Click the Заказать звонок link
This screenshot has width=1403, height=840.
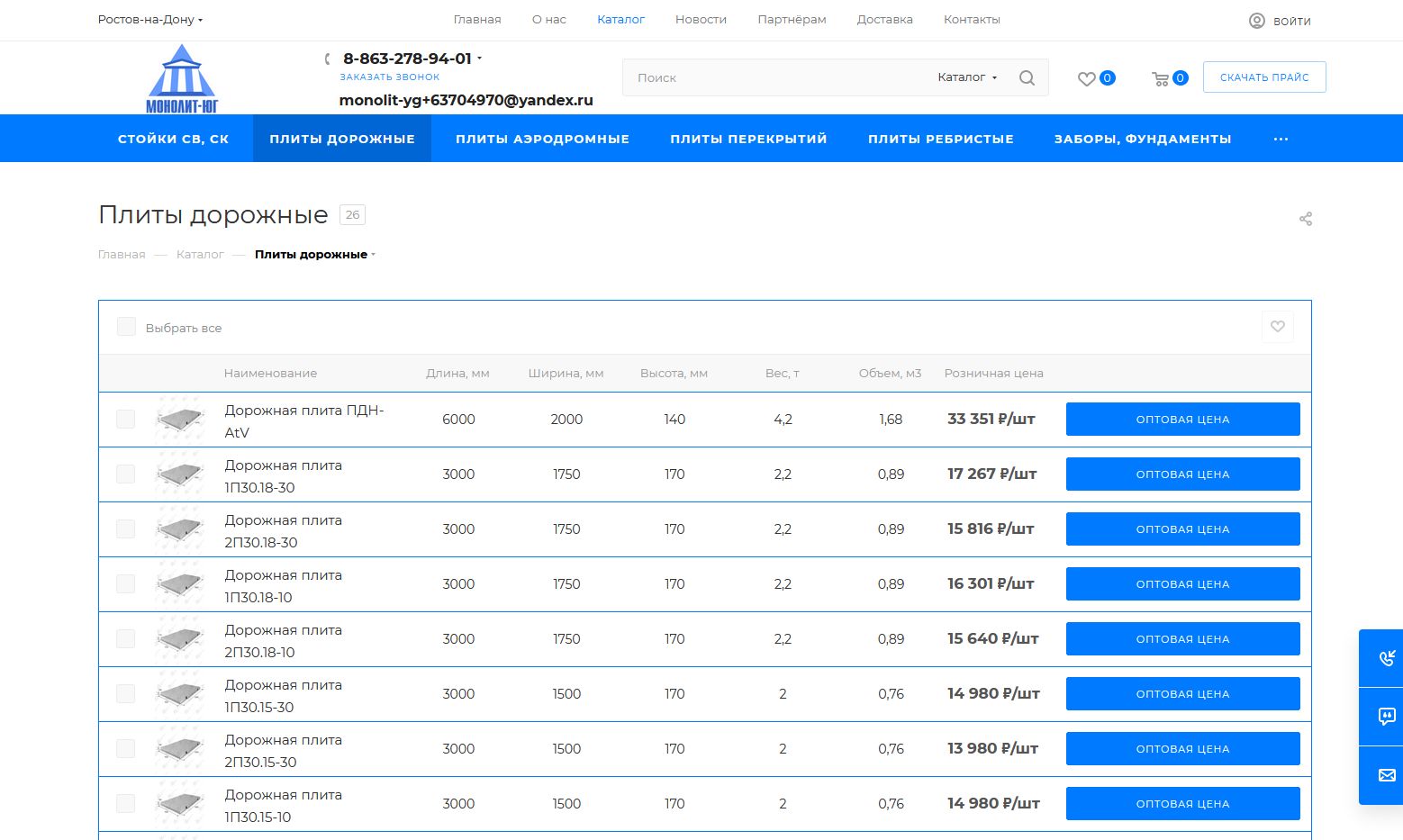[x=390, y=77]
